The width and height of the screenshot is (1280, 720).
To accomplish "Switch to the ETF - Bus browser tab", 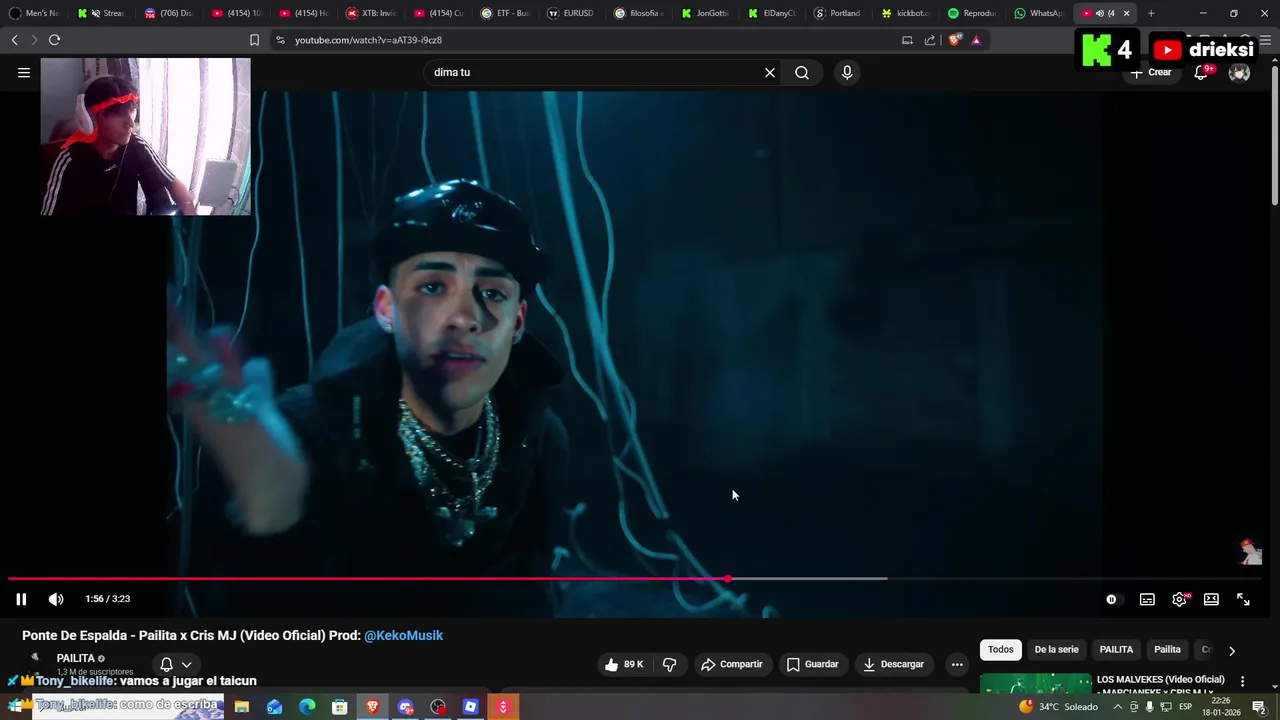I will point(505,13).
